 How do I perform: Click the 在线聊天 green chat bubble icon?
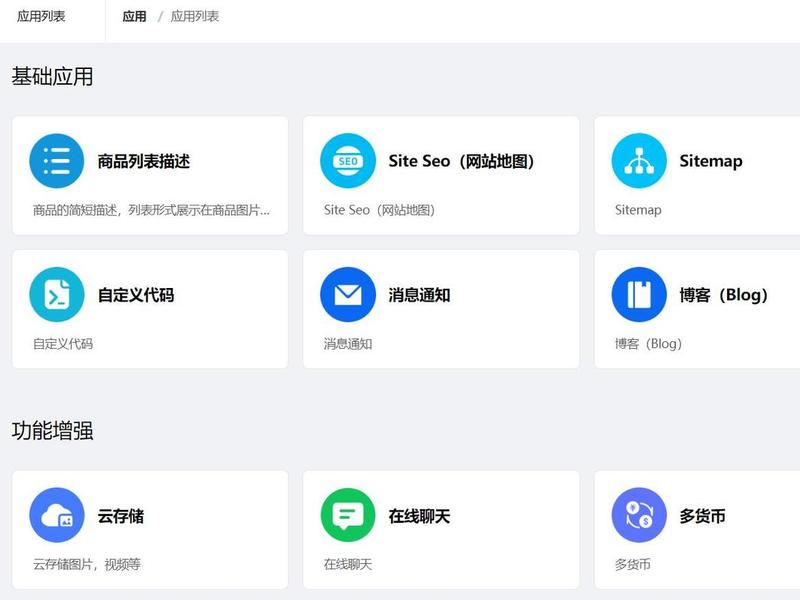pos(348,515)
